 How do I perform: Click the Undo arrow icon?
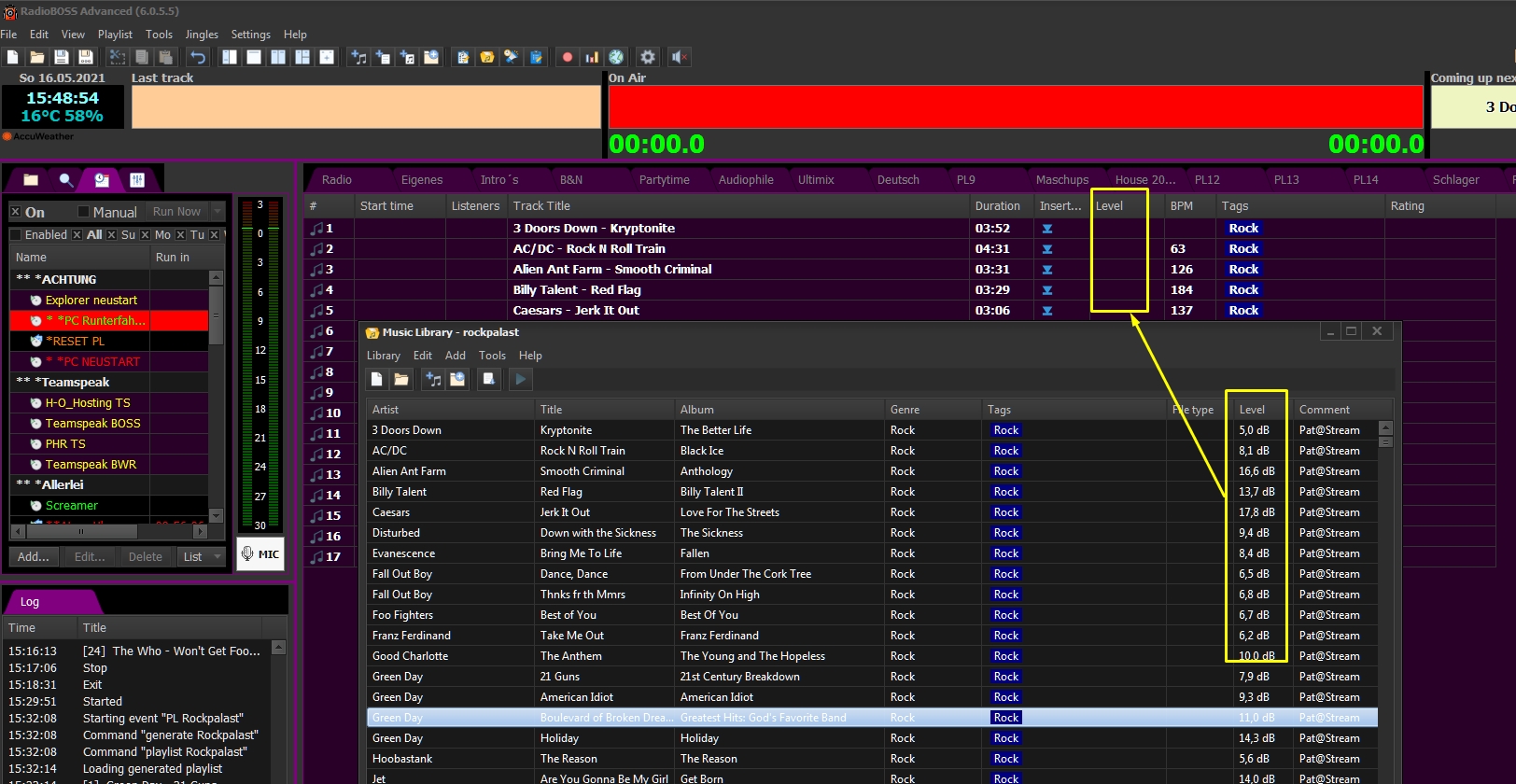pyautogui.click(x=198, y=57)
